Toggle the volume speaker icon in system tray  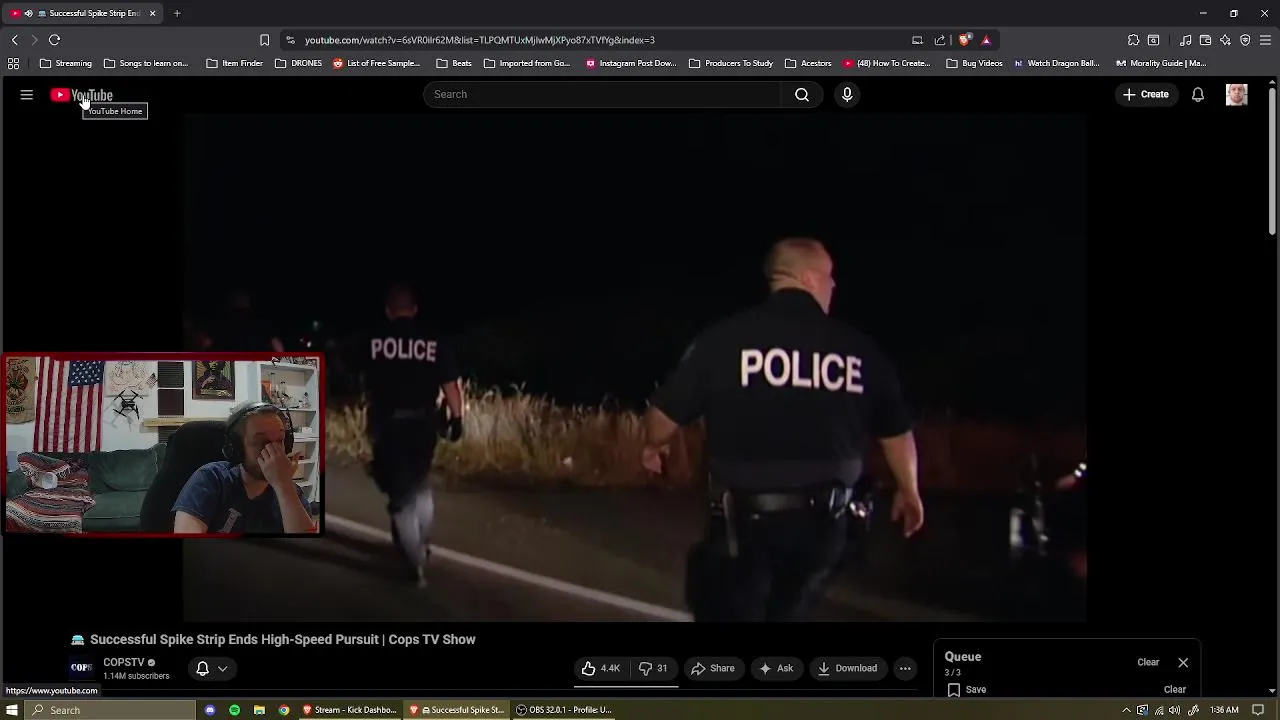click(1175, 710)
